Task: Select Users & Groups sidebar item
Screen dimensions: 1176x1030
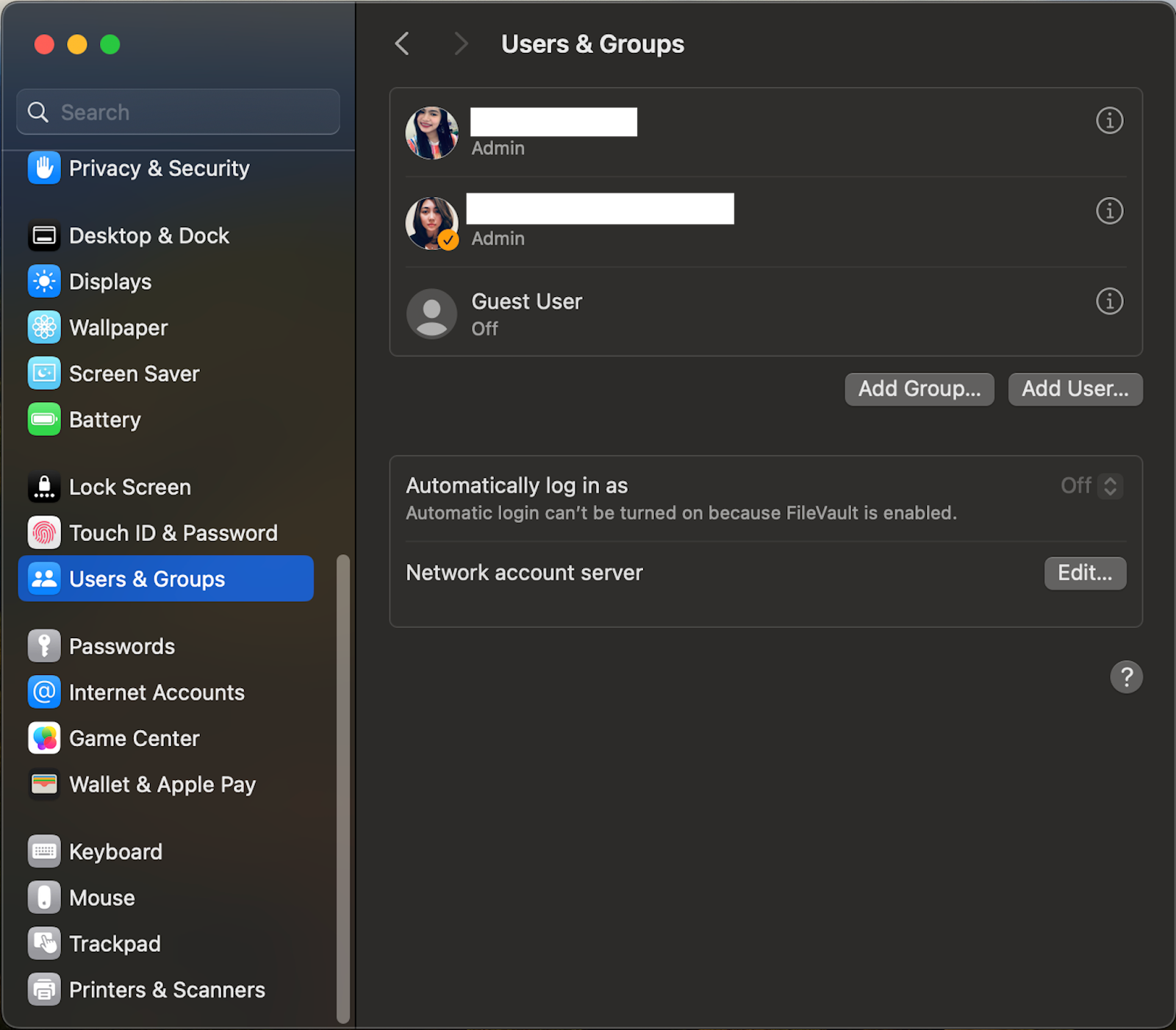Action: click(x=166, y=579)
